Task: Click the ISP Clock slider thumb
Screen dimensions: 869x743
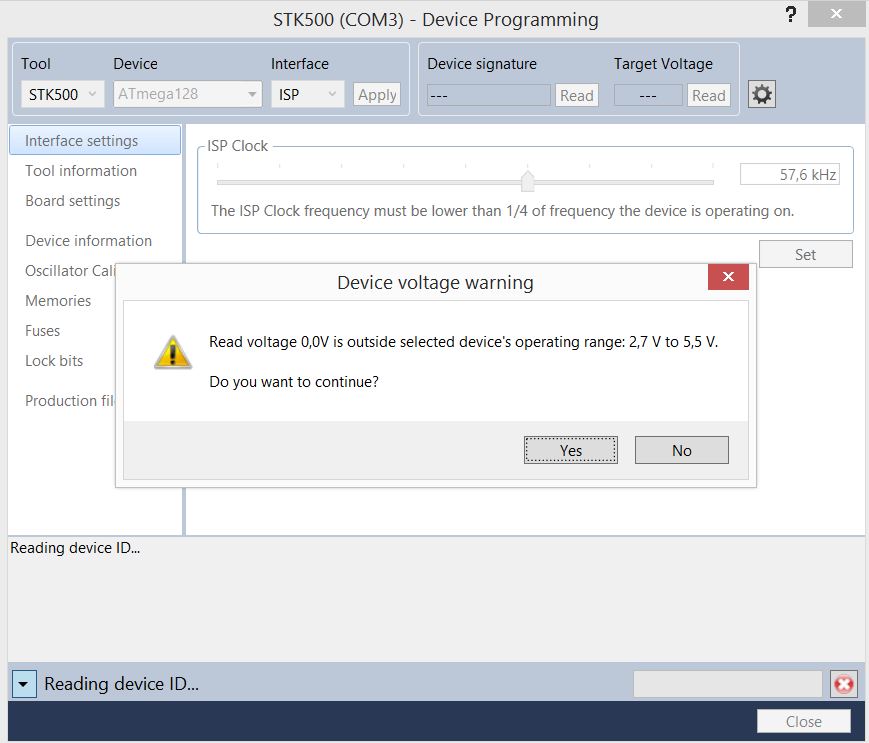Action: pyautogui.click(x=528, y=181)
